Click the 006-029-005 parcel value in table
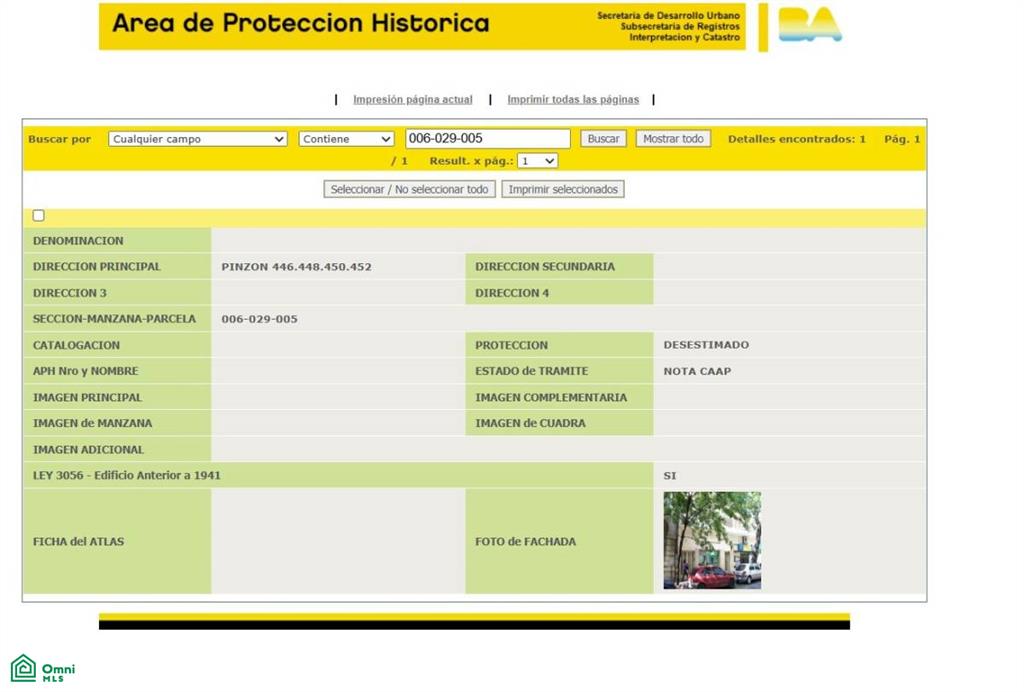Image resolution: width=1024 pixels, height=692 pixels. coord(259,319)
